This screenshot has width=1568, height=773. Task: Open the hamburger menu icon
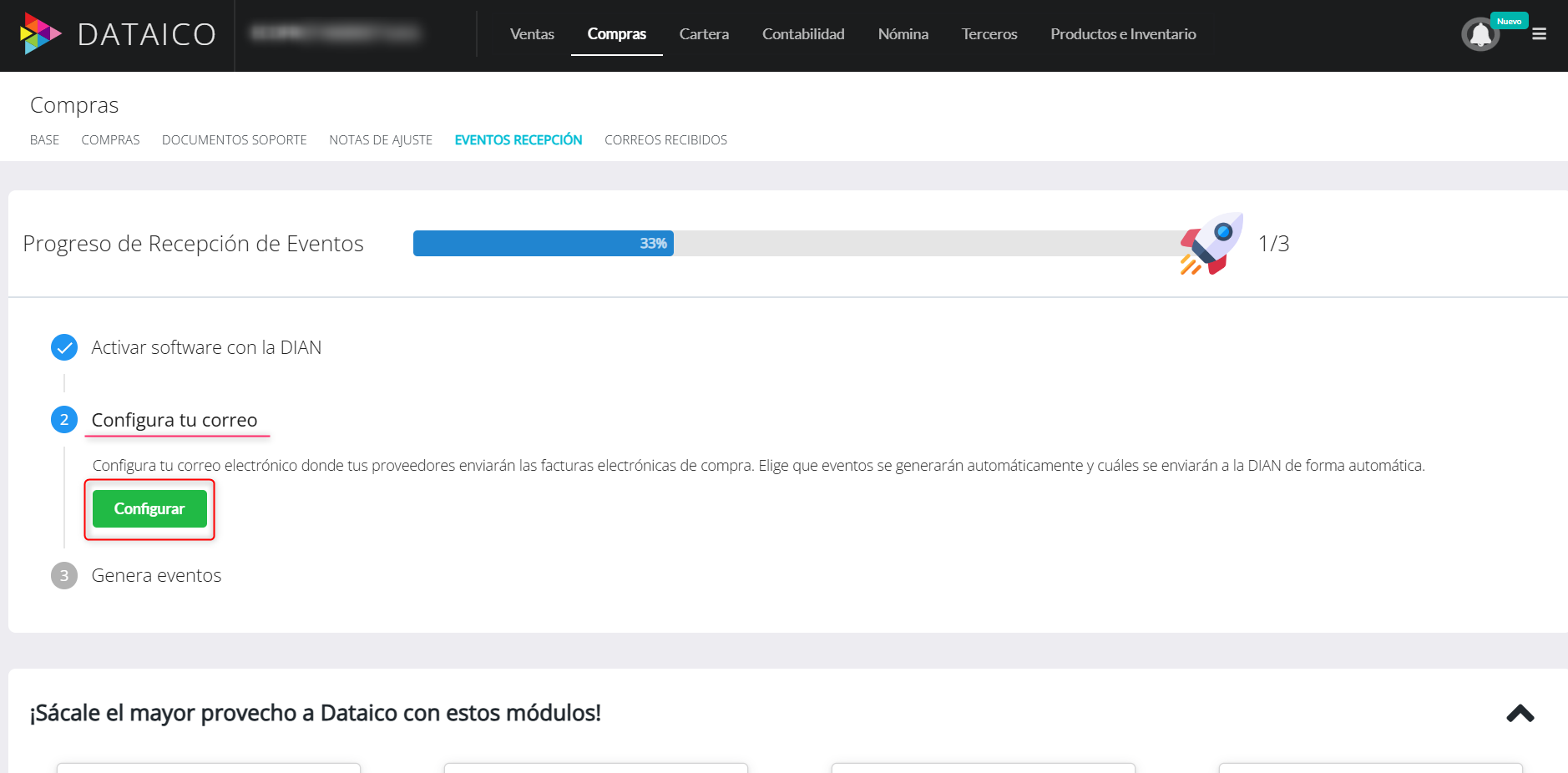[x=1540, y=34]
